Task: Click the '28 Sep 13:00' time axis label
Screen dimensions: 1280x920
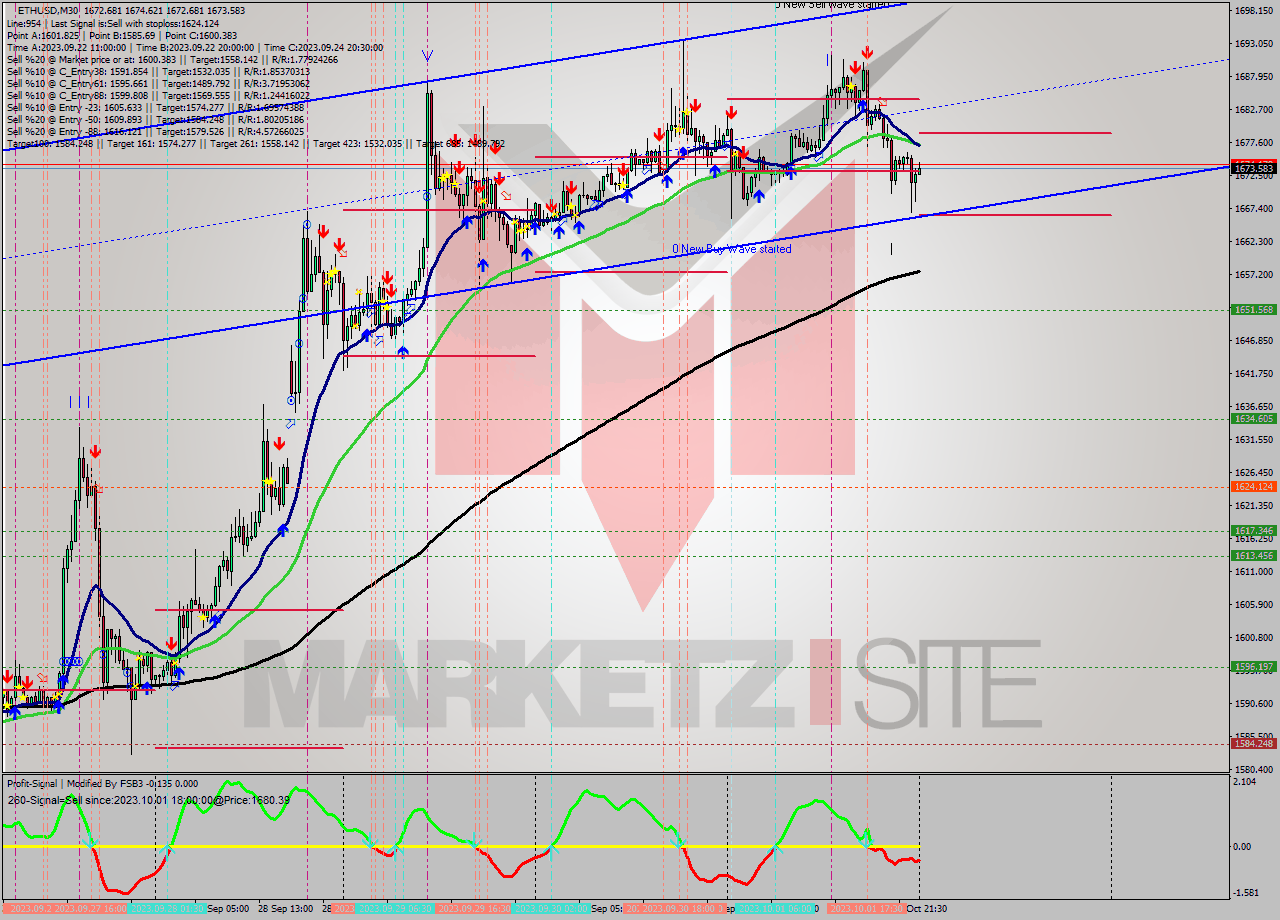Action: coord(287,909)
